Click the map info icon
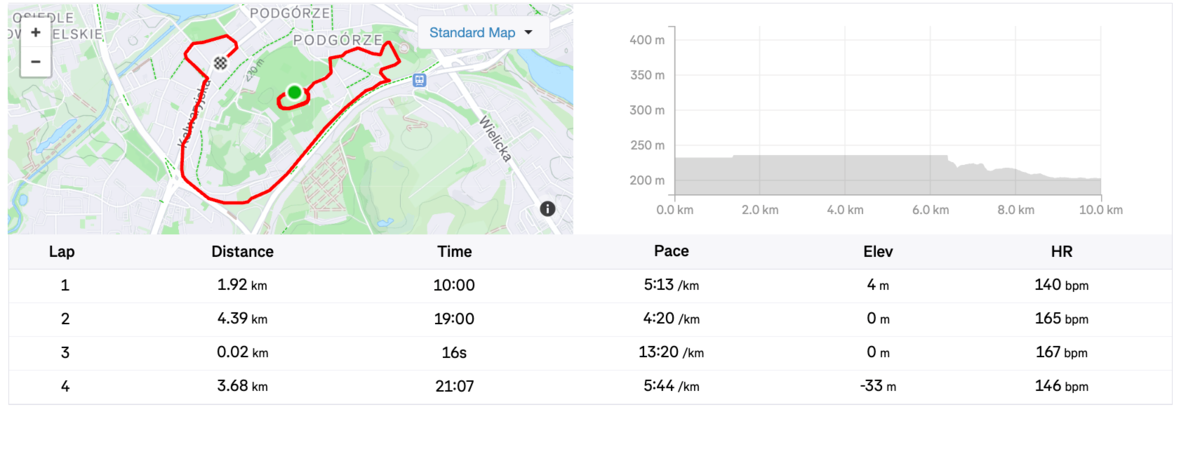The height and width of the screenshot is (466, 1200). [548, 209]
